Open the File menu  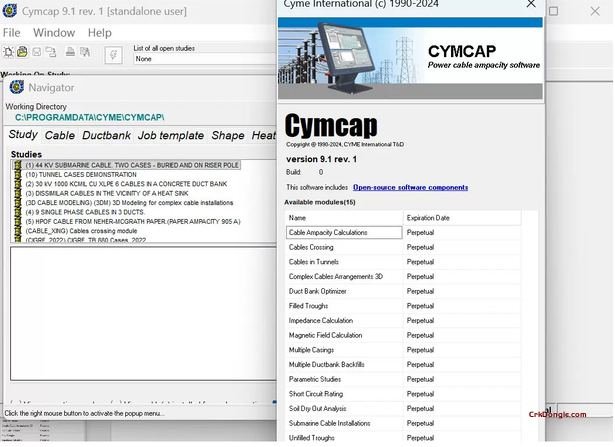[x=11, y=33]
